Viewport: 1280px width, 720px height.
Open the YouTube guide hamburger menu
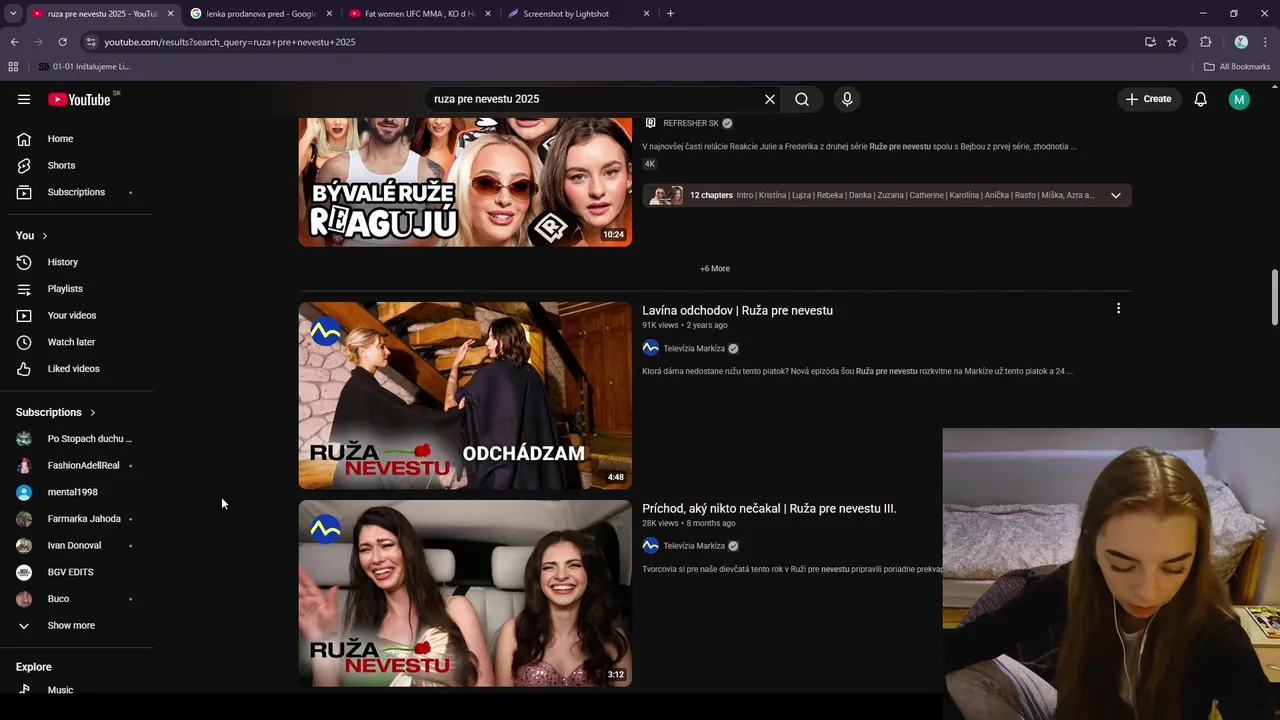pyautogui.click(x=24, y=99)
